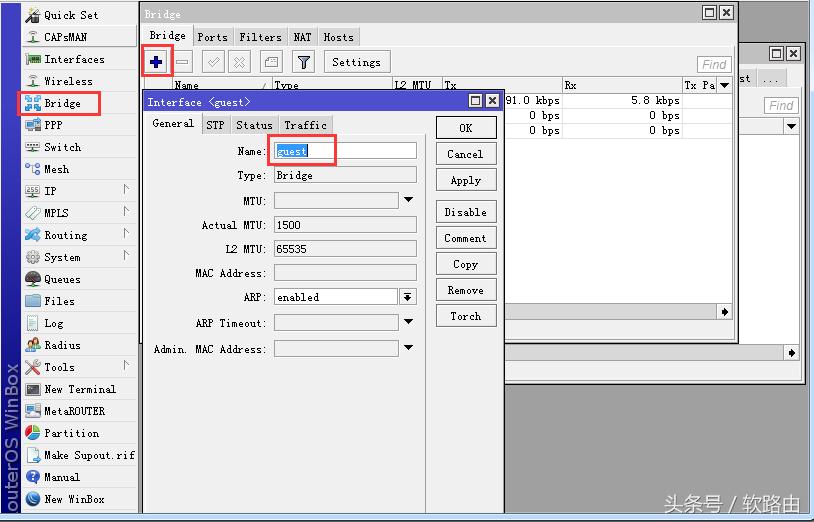
Task: Click the blue plus add bridge icon
Action: click(156, 62)
